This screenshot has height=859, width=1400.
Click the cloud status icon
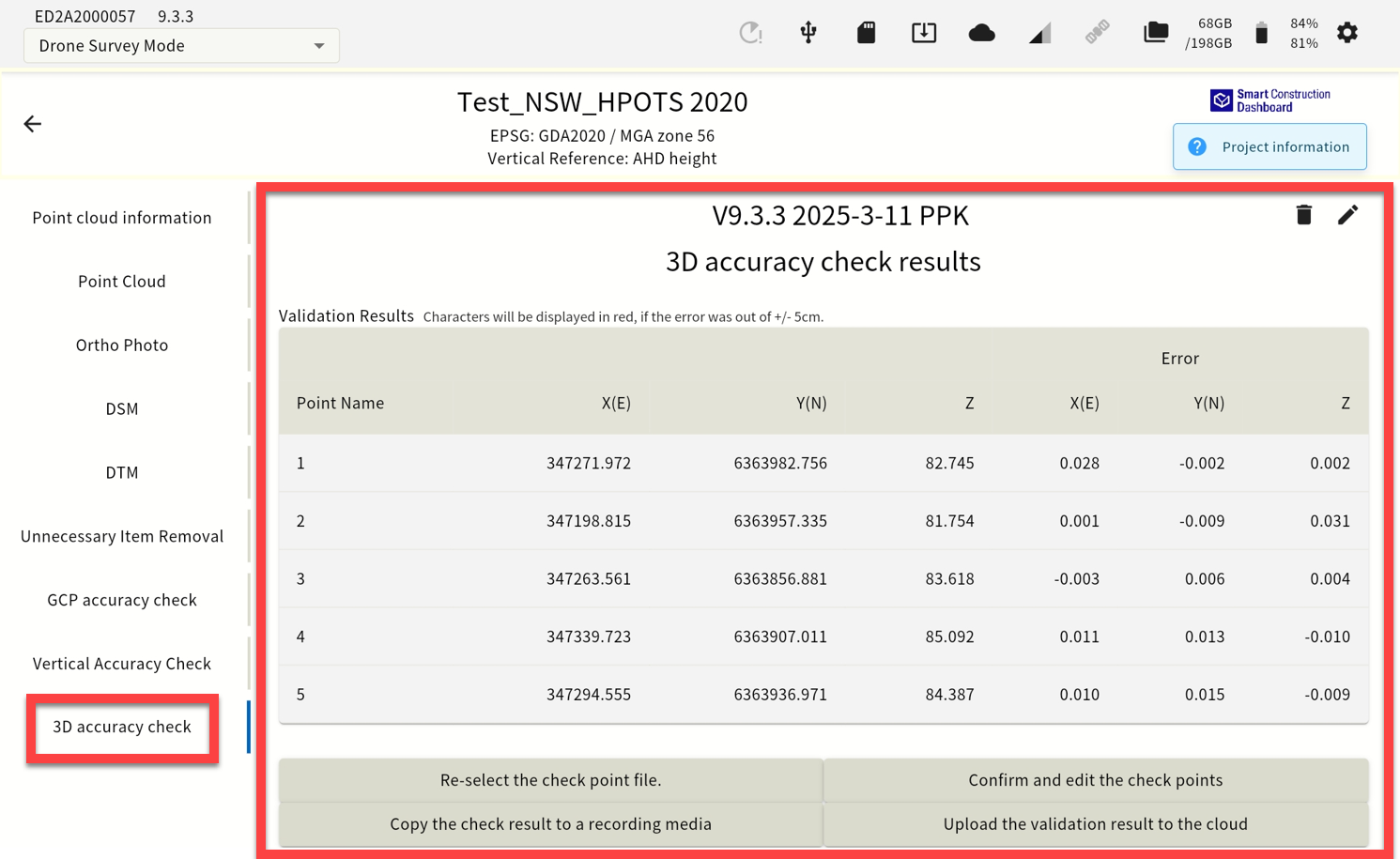(x=981, y=33)
